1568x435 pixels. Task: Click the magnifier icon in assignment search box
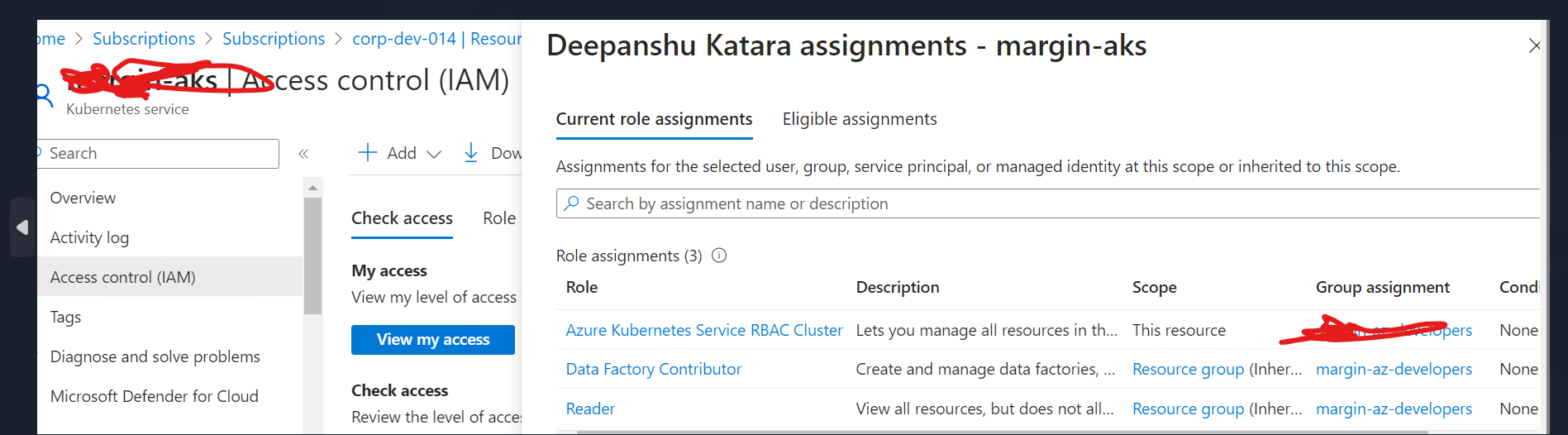(x=571, y=203)
